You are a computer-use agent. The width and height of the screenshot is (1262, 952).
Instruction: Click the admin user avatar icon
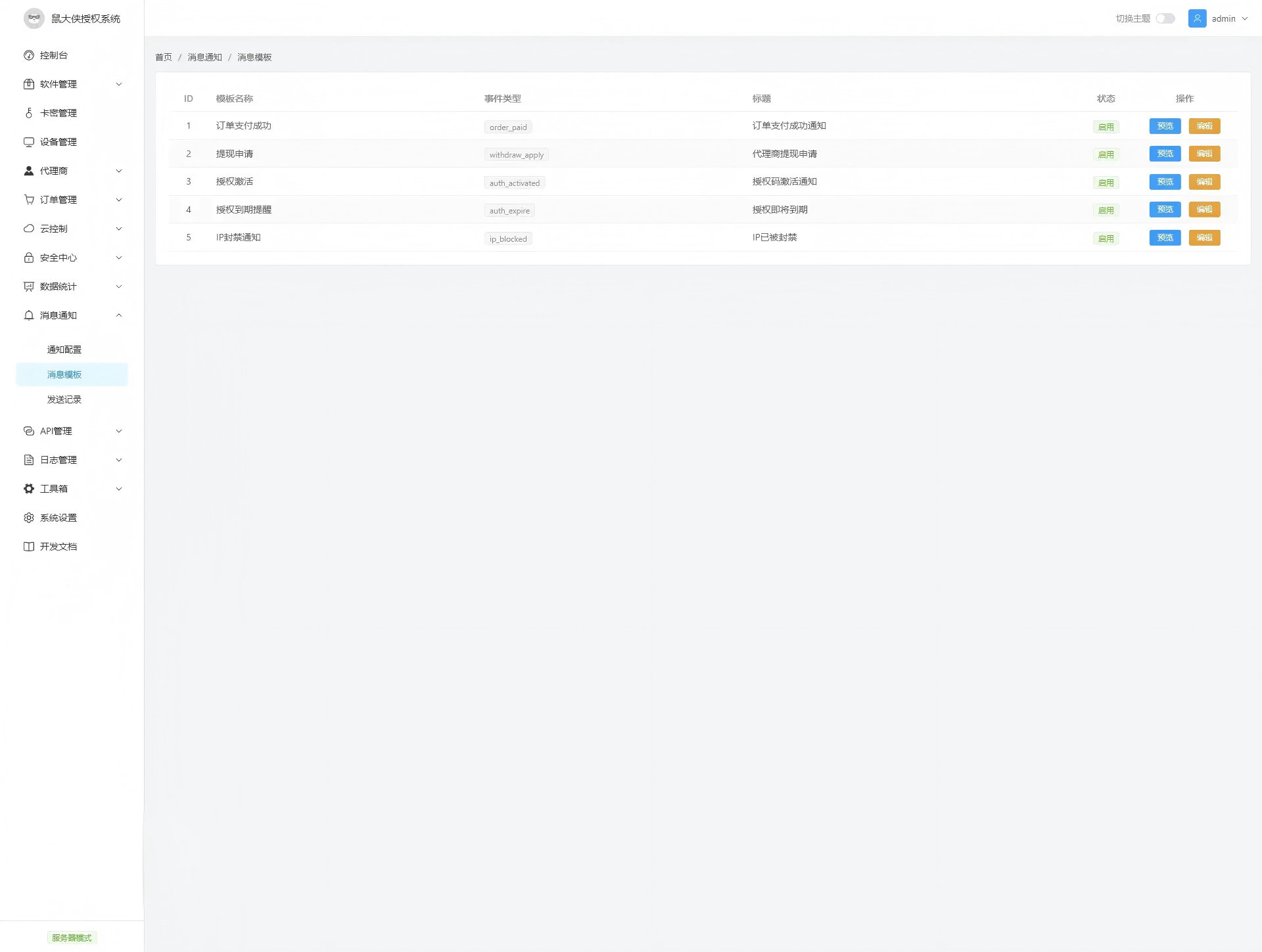[1197, 18]
